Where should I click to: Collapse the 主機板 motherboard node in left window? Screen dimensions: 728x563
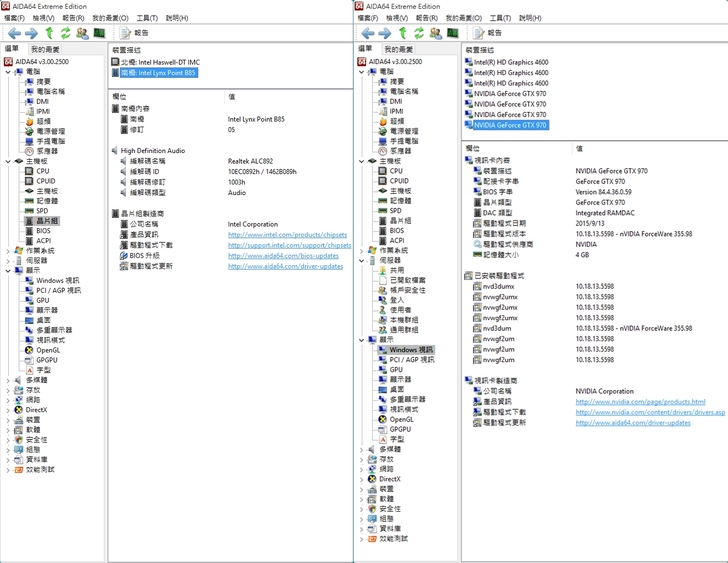coord(8,161)
